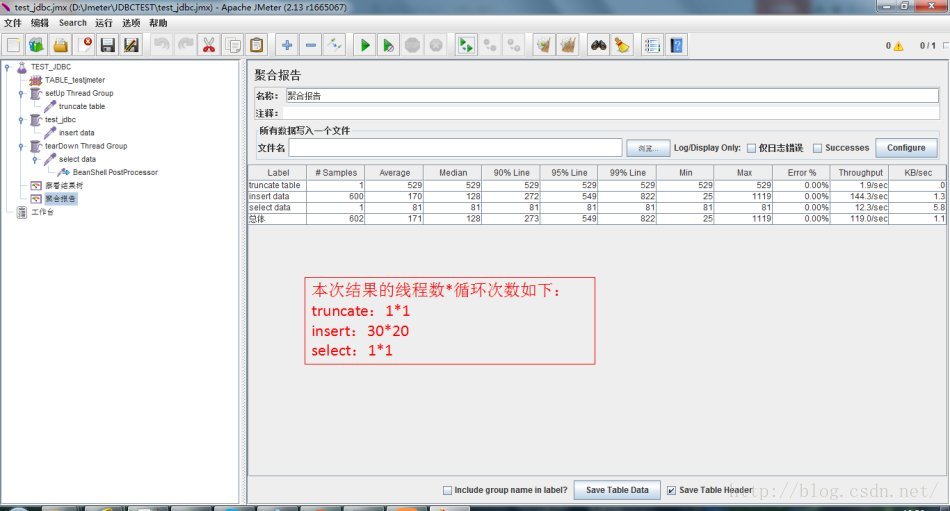
Task: Click the 总体 total row label
Action: 257,219
